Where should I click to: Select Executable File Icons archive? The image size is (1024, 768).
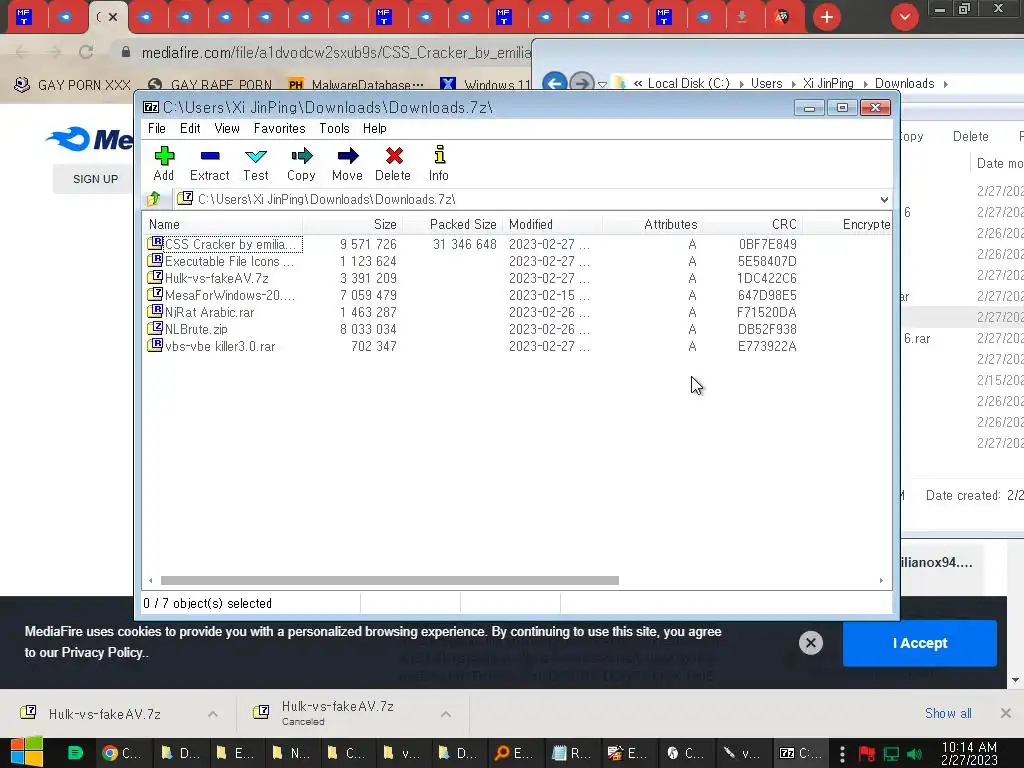(x=221, y=261)
